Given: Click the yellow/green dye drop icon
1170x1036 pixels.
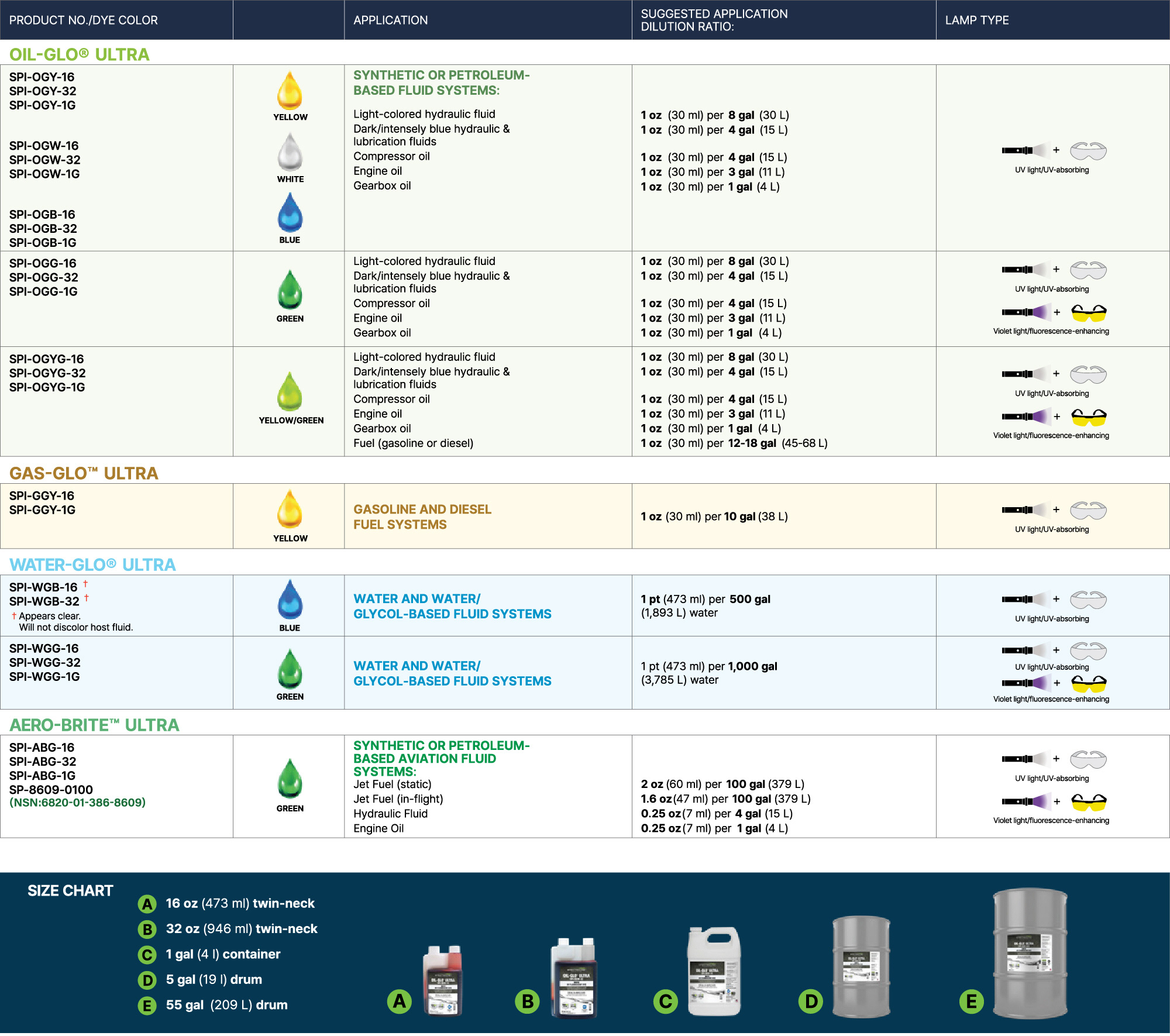Looking at the screenshot, I should [x=290, y=391].
